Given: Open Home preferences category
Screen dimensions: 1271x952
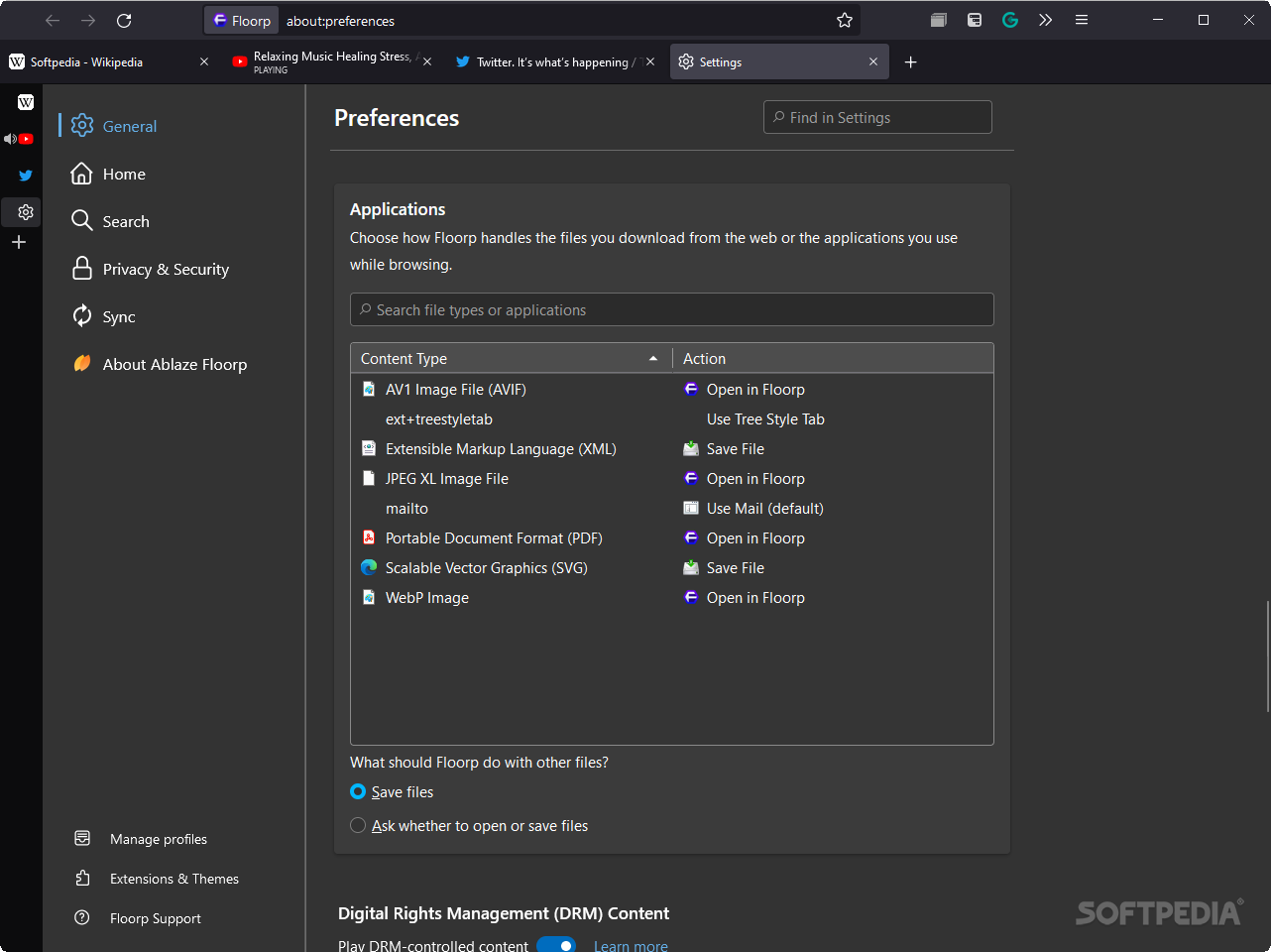Looking at the screenshot, I should [109, 174].
